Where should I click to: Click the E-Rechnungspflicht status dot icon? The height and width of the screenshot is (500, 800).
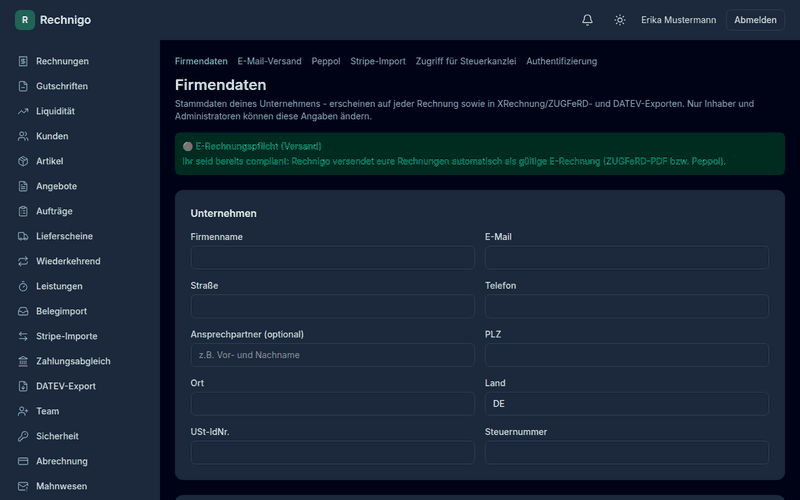point(188,146)
